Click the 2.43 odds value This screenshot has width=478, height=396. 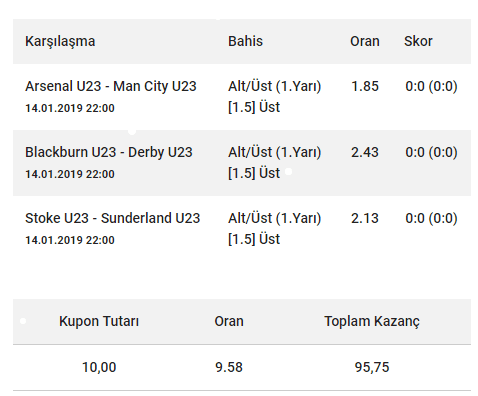click(x=365, y=152)
